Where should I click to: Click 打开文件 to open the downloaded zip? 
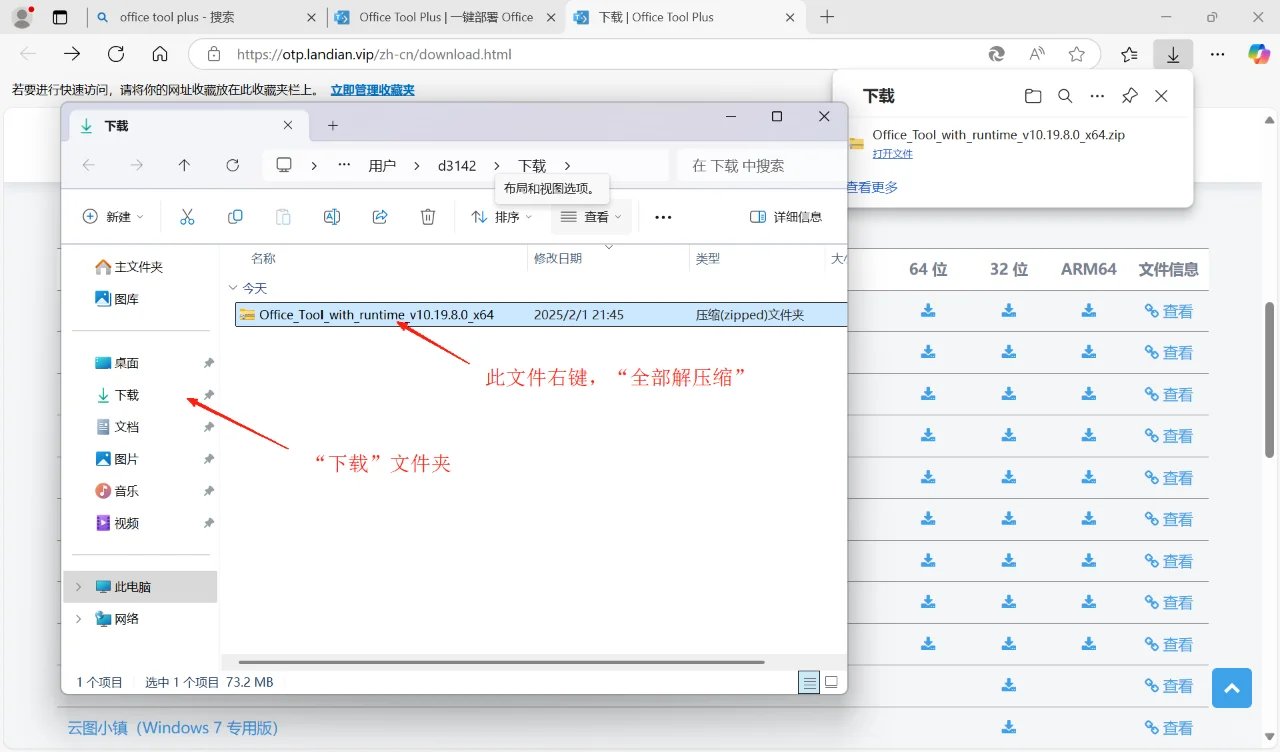pyautogui.click(x=892, y=153)
